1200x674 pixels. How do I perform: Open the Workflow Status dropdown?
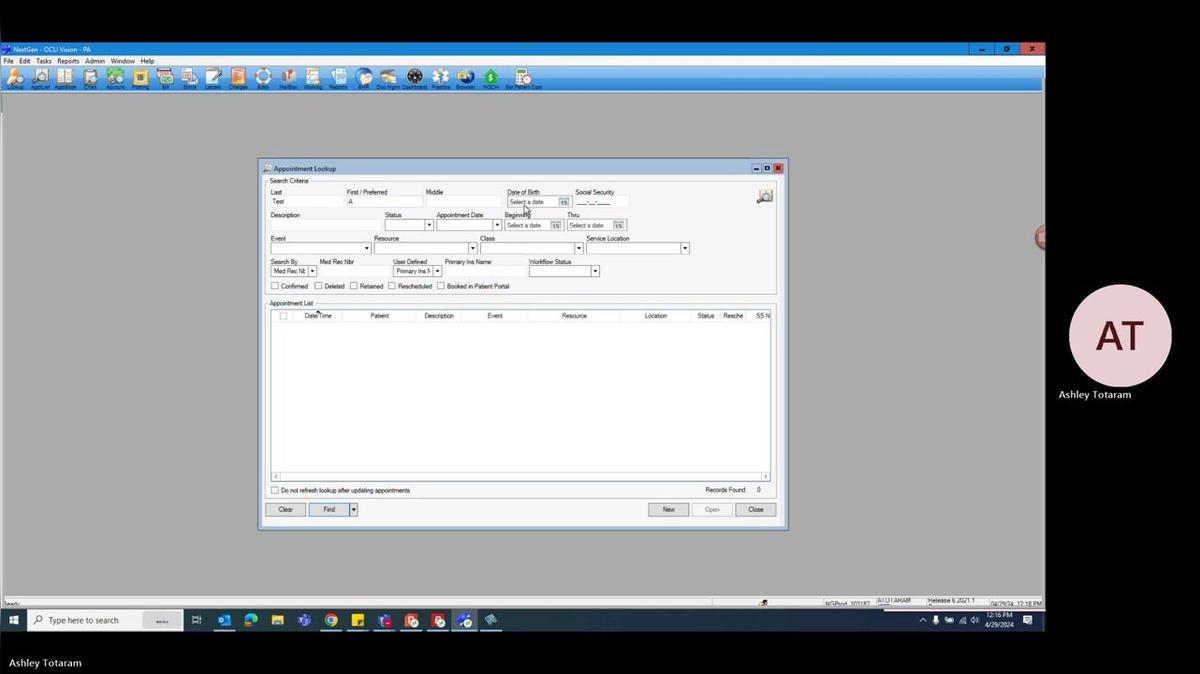[595, 271]
